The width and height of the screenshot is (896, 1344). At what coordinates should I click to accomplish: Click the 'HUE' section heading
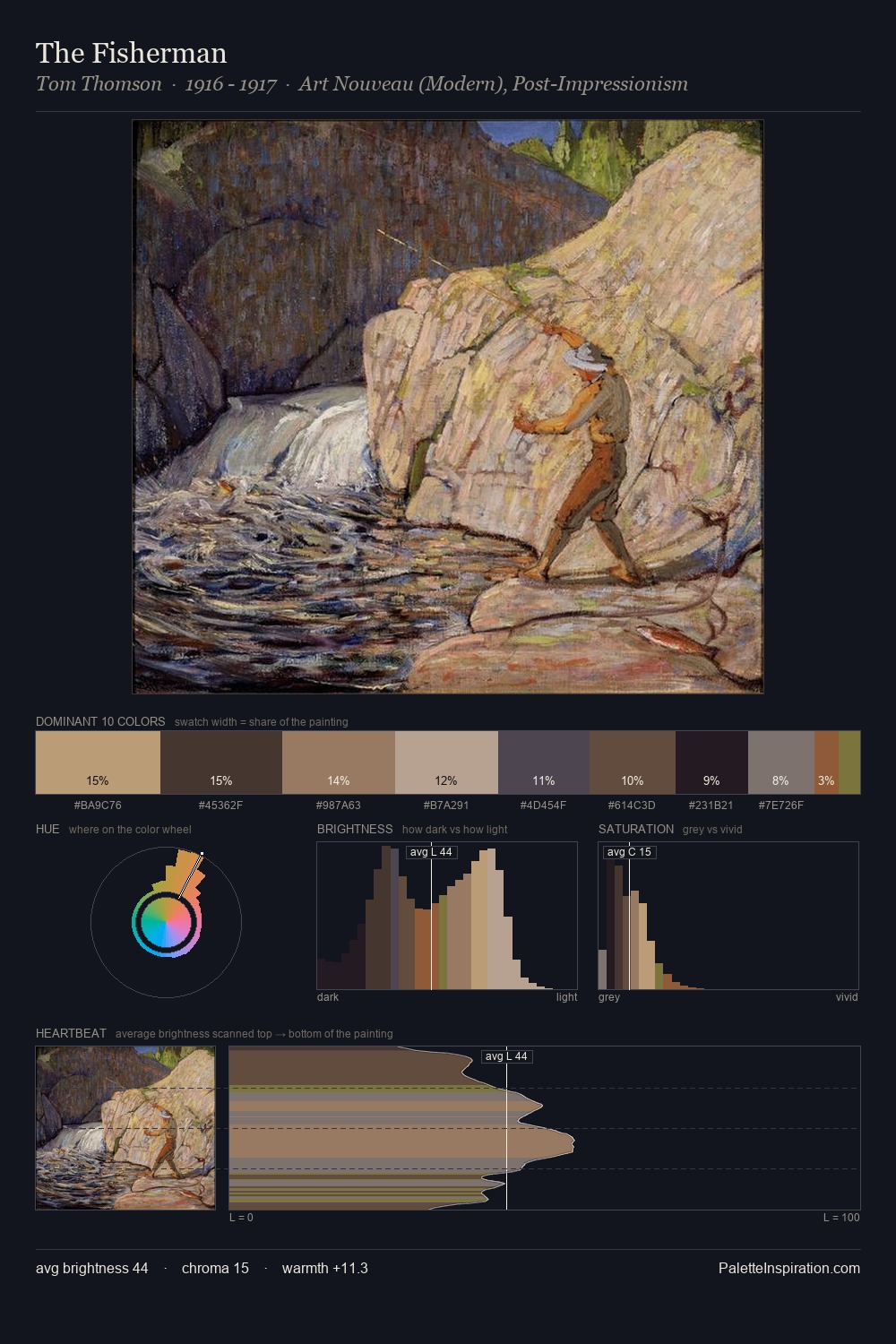pos(47,829)
